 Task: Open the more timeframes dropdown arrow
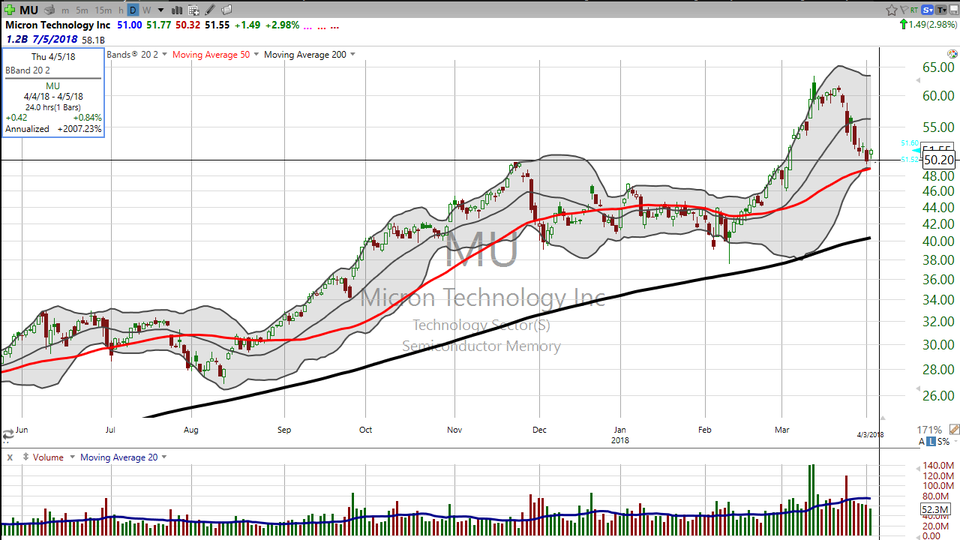pos(160,10)
